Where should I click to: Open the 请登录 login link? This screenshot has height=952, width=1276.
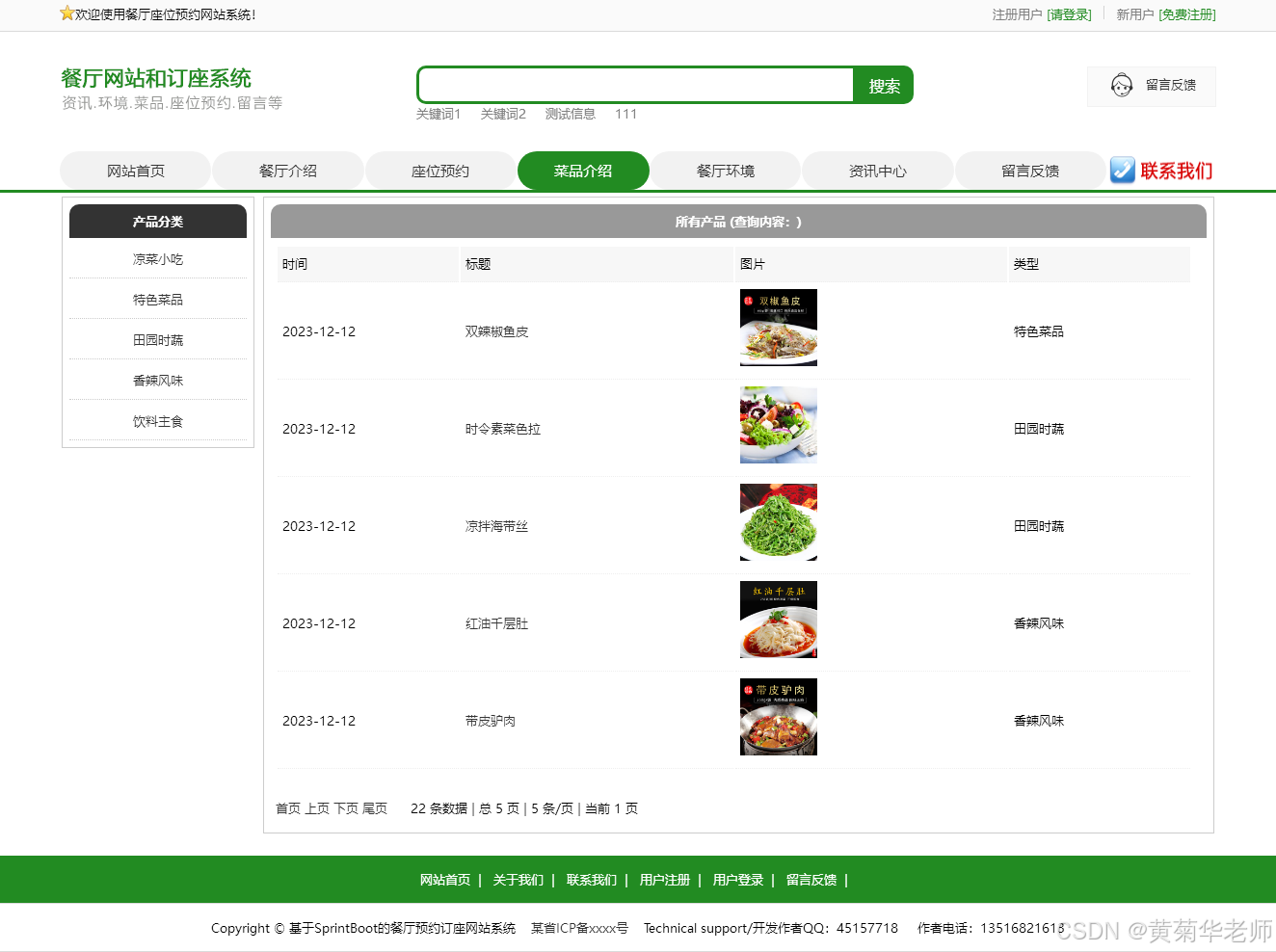1070,15
